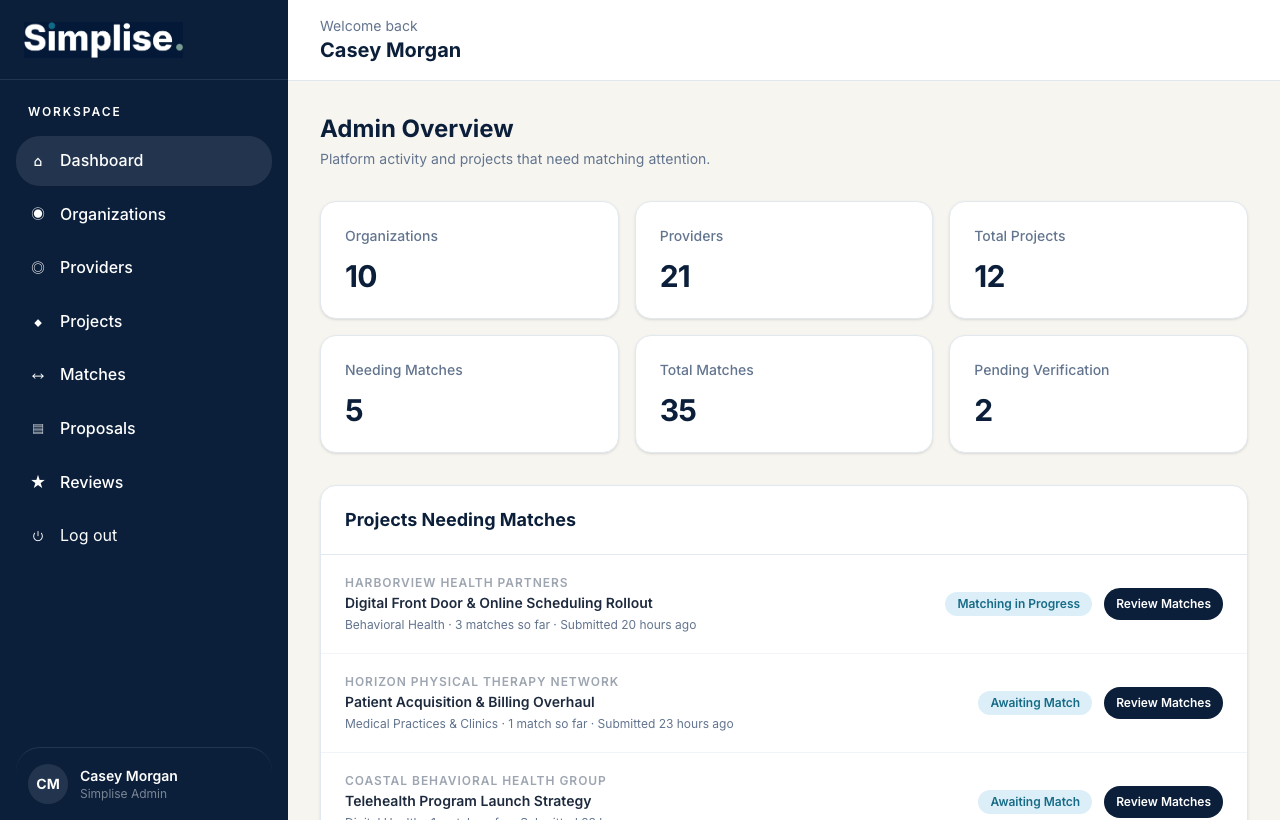Click the Dashboard home icon
The height and width of the screenshot is (820, 1280).
click(x=38, y=161)
